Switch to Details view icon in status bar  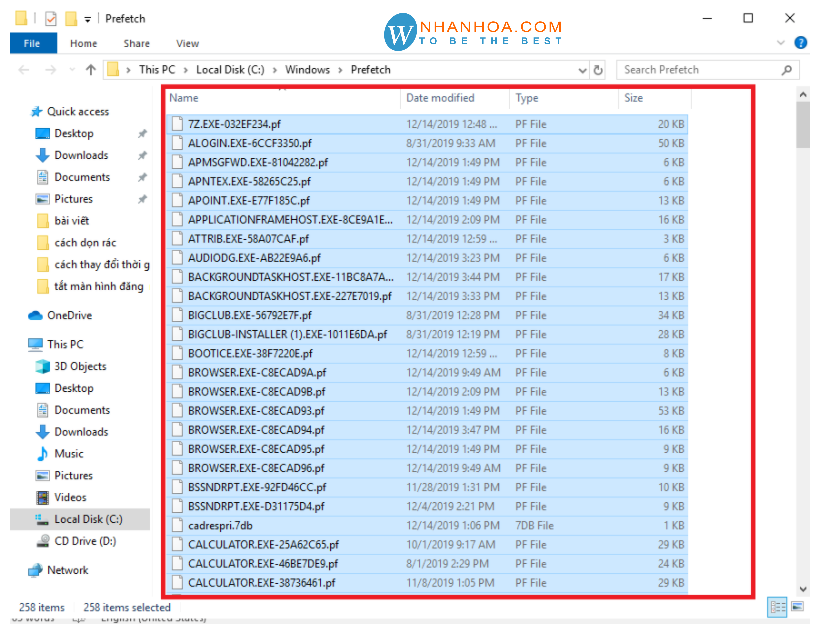click(x=778, y=607)
